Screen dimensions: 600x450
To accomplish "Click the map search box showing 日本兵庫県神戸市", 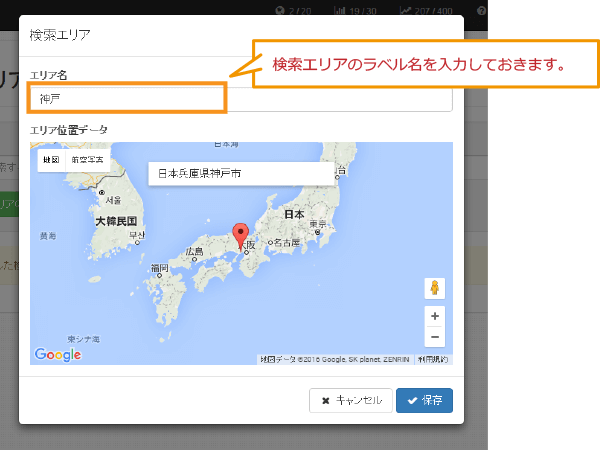I will click(241, 174).
